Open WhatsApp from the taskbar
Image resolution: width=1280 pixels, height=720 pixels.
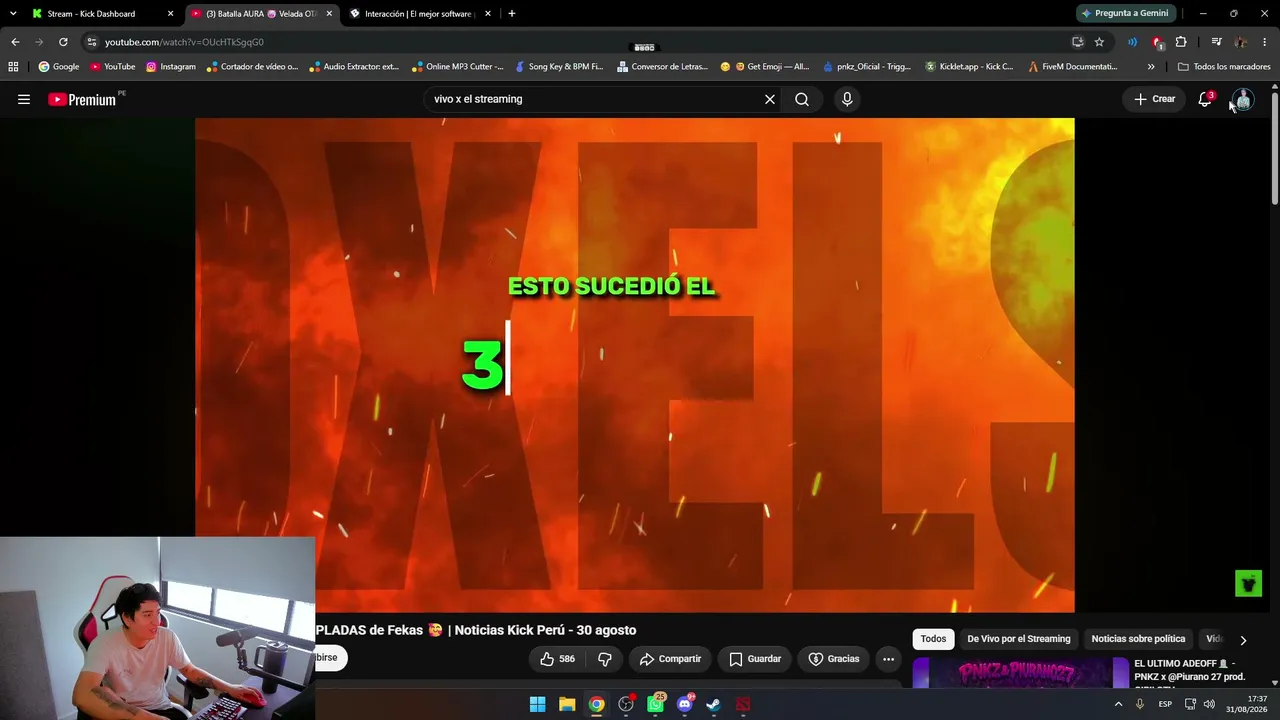click(655, 704)
